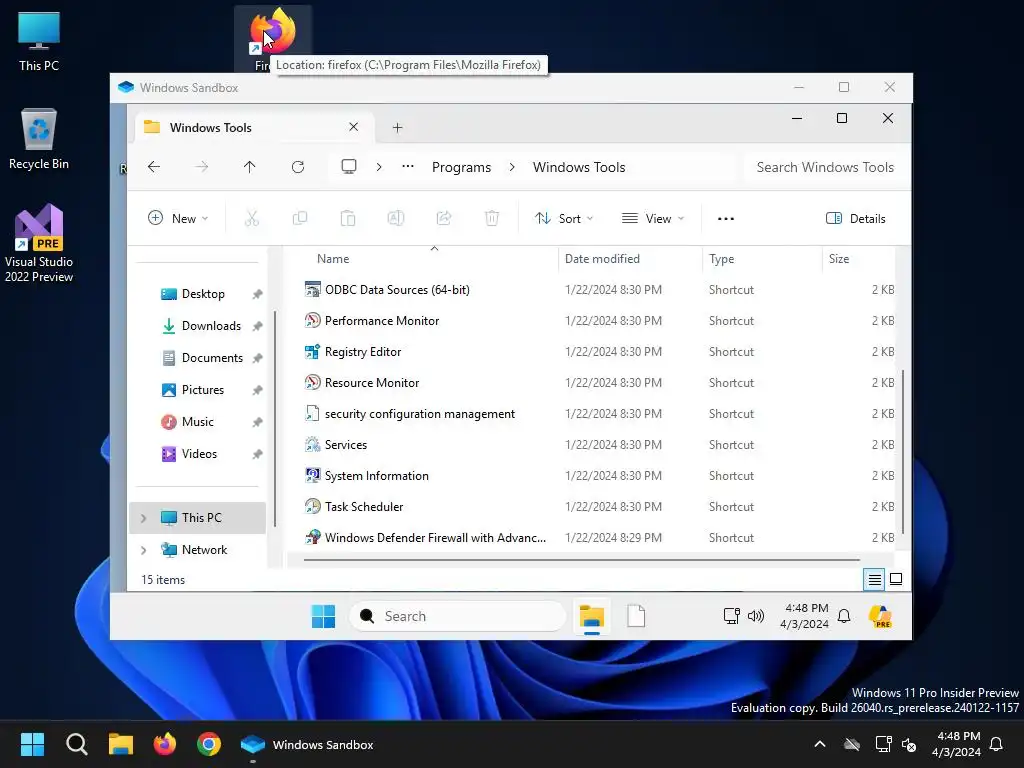Show hidden icons tray chevron
1024x768 pixels.
820,744
